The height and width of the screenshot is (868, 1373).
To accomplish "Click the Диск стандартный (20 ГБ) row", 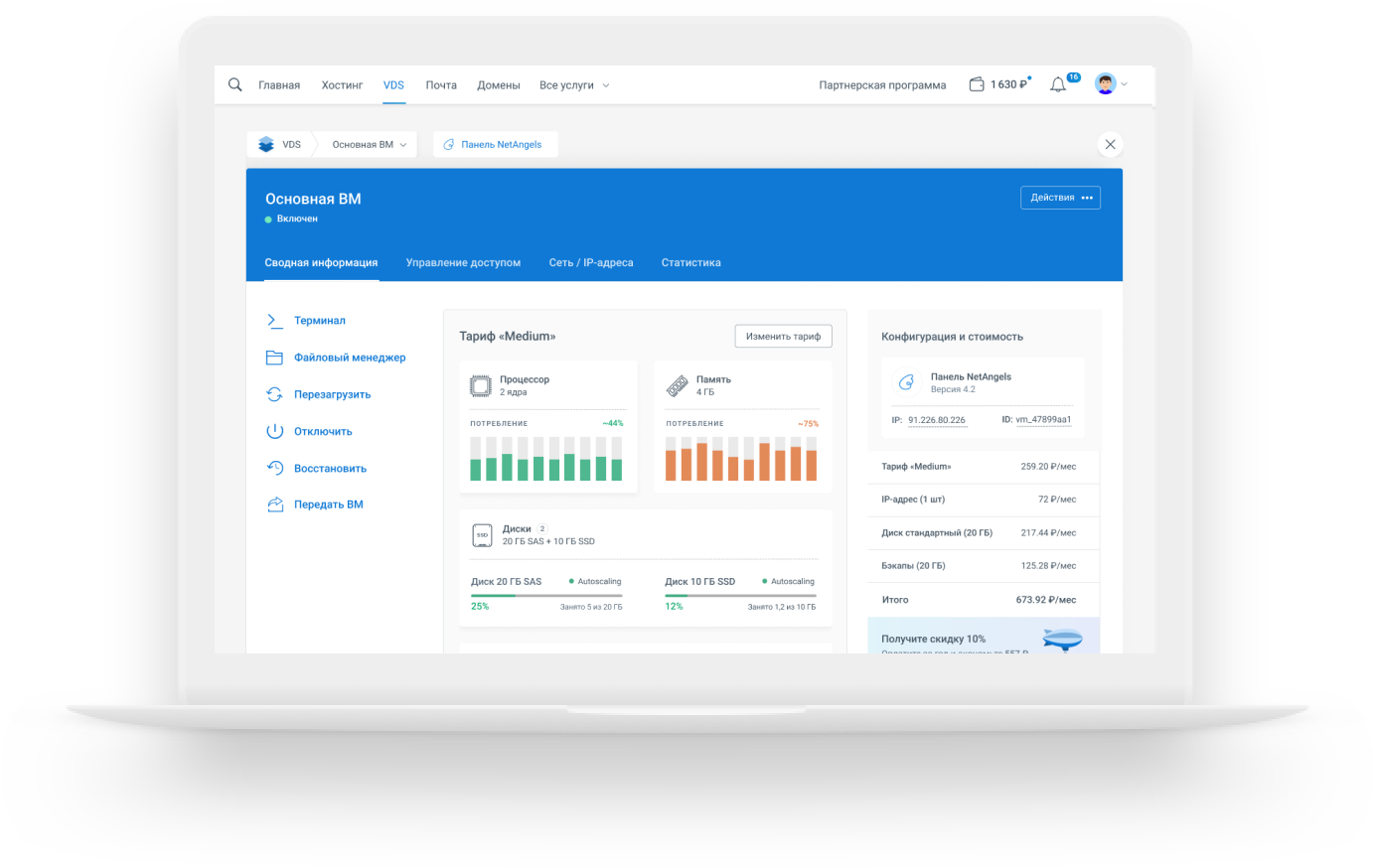I will click(984, 533).
